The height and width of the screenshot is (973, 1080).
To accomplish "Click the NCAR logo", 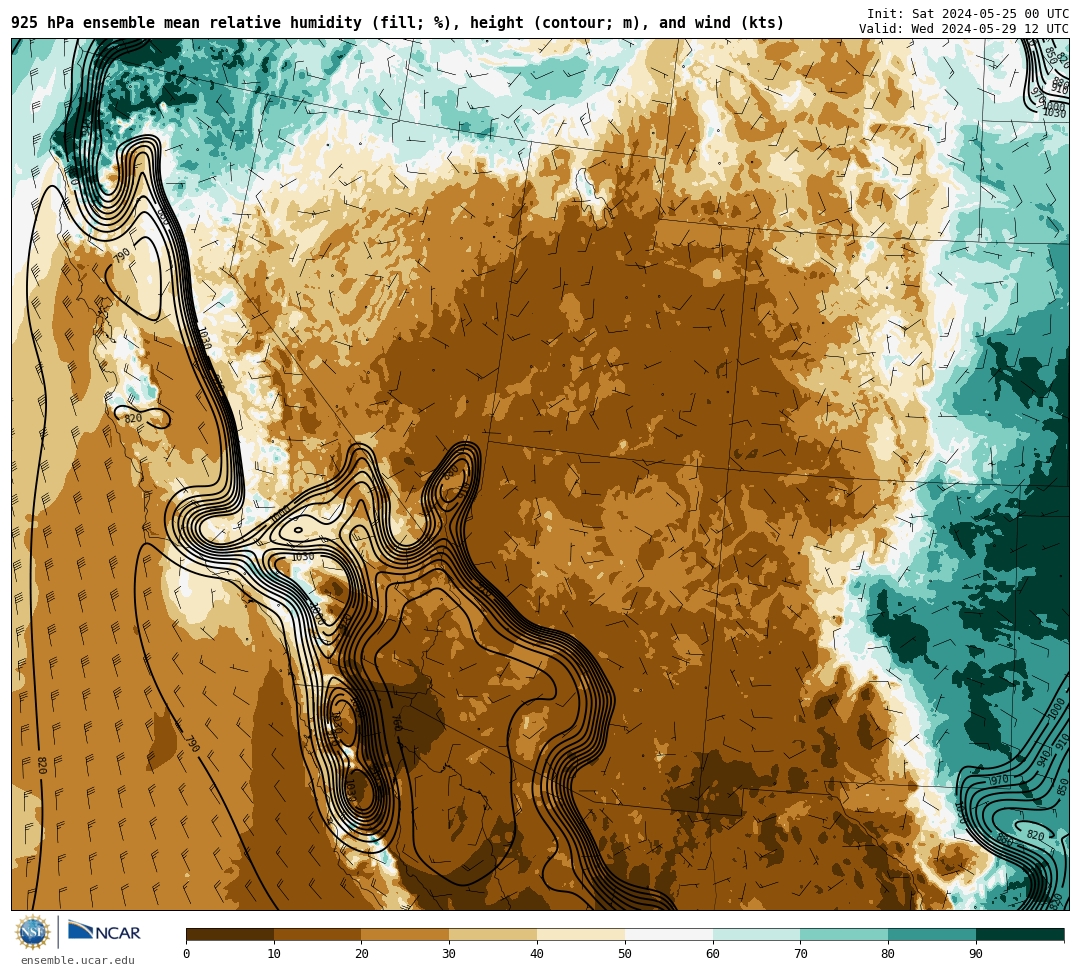I will (x=104, y=932).
